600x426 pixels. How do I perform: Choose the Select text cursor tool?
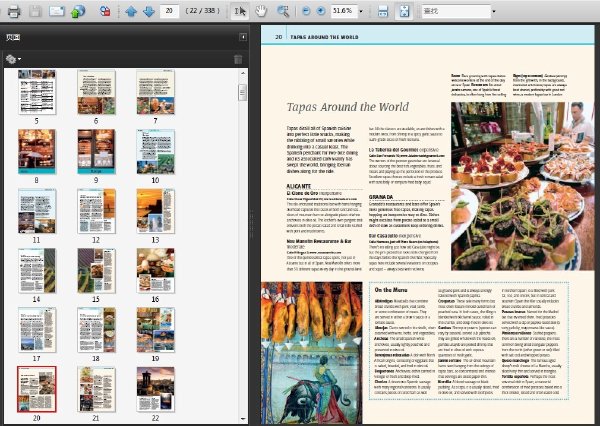[240, 11]
